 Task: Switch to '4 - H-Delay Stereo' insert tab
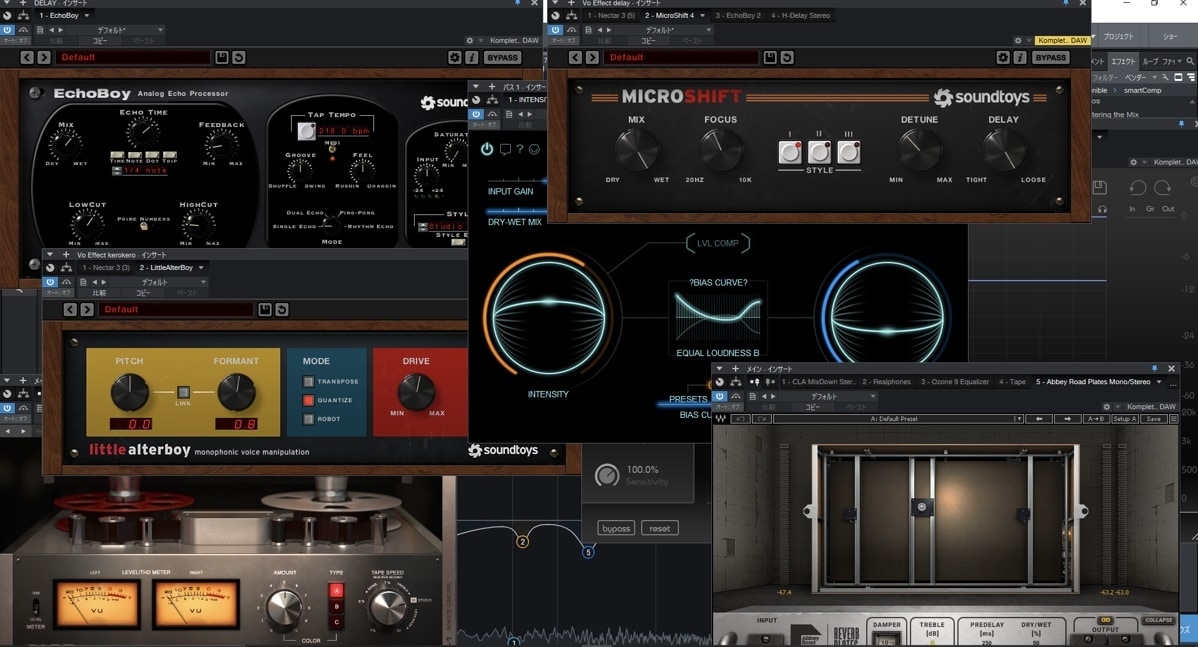click(801, 15)
